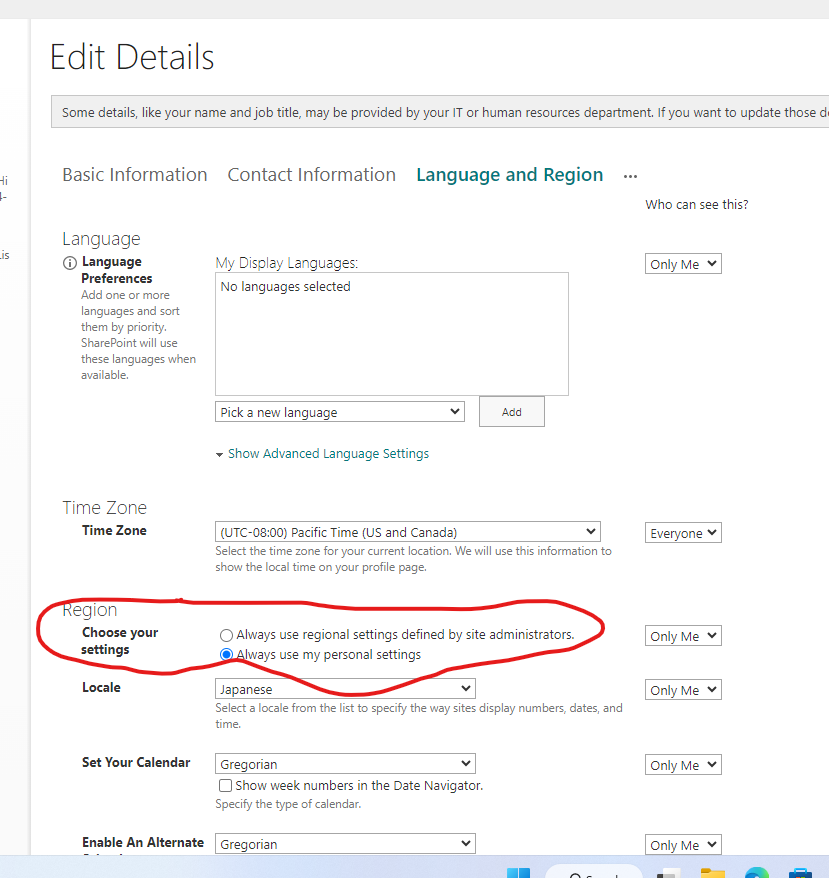Enable Show week numbers in the Date Navigator

(x=225, y=785)
